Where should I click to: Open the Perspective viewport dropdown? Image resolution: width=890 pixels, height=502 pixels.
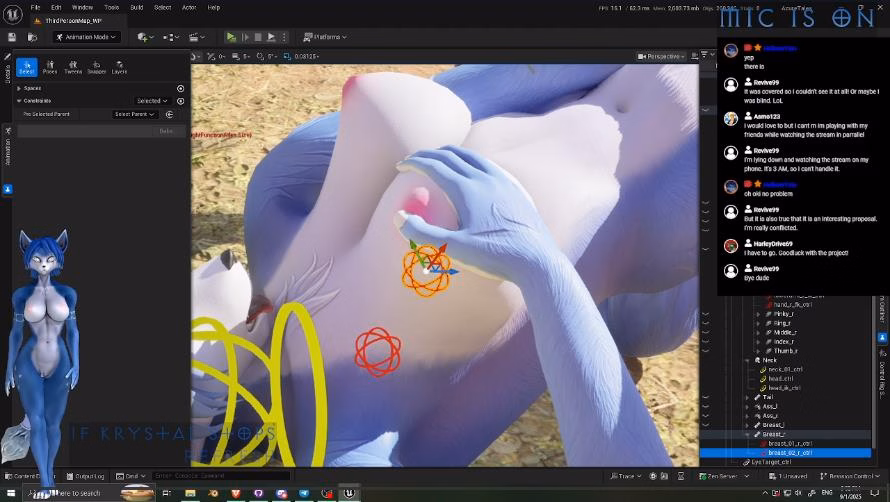[x=661, y=57]
